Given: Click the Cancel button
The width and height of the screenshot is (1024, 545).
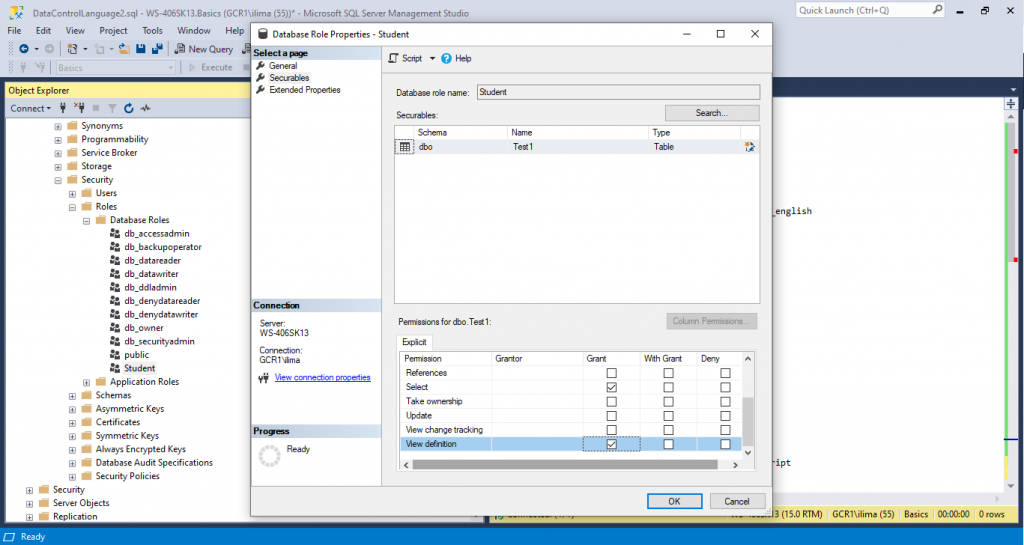Looking at the screenshot, I should point(737,501).
